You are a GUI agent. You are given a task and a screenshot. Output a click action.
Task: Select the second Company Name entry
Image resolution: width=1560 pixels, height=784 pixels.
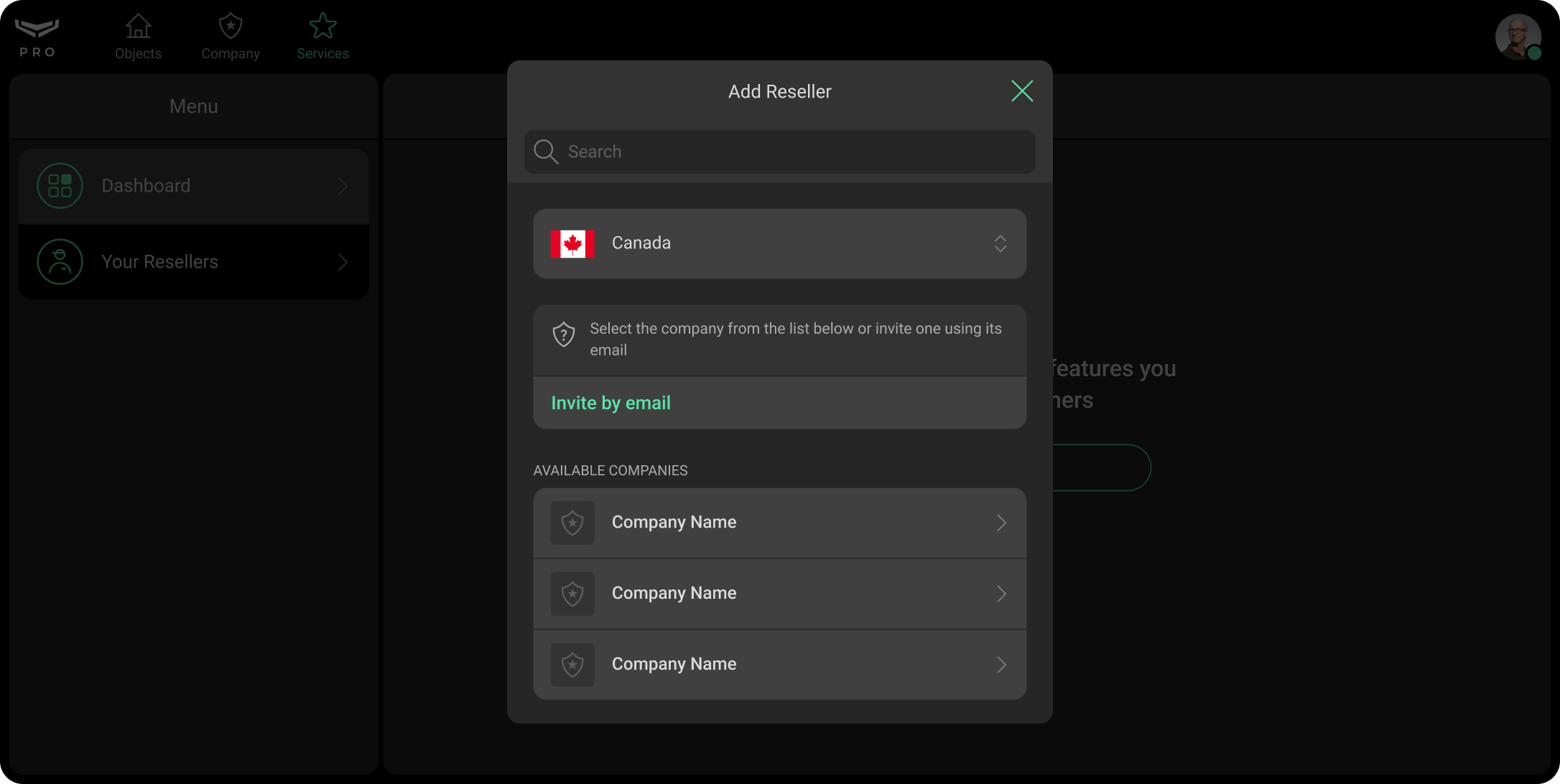pos(780,593)
